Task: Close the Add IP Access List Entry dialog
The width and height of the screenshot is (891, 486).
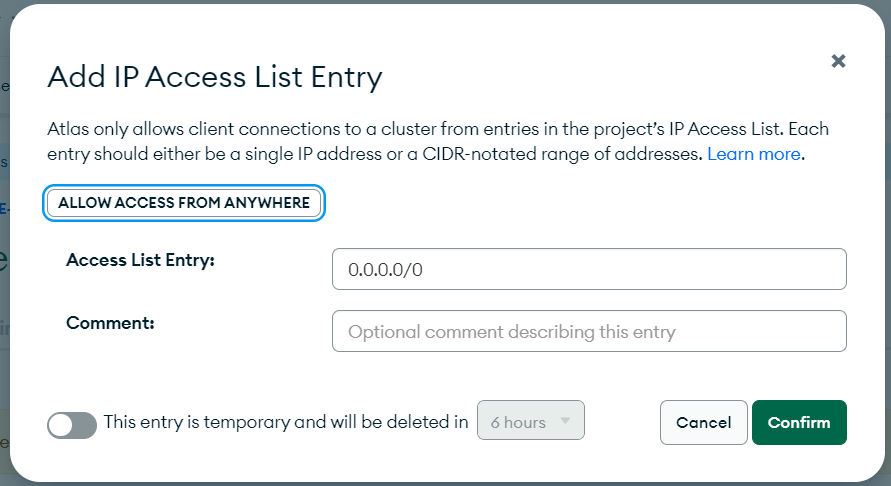Action: [838, 61]
